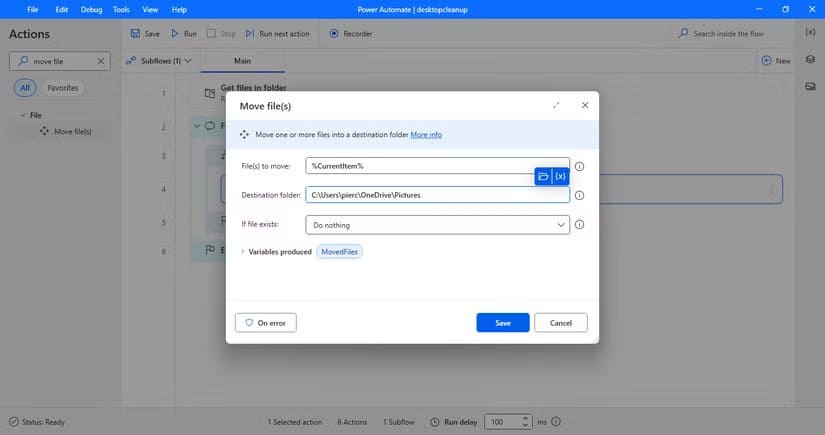Cancel the Move file(s) dialog
825x435 pixels.
pyautogui.click(x=561, y=323)
